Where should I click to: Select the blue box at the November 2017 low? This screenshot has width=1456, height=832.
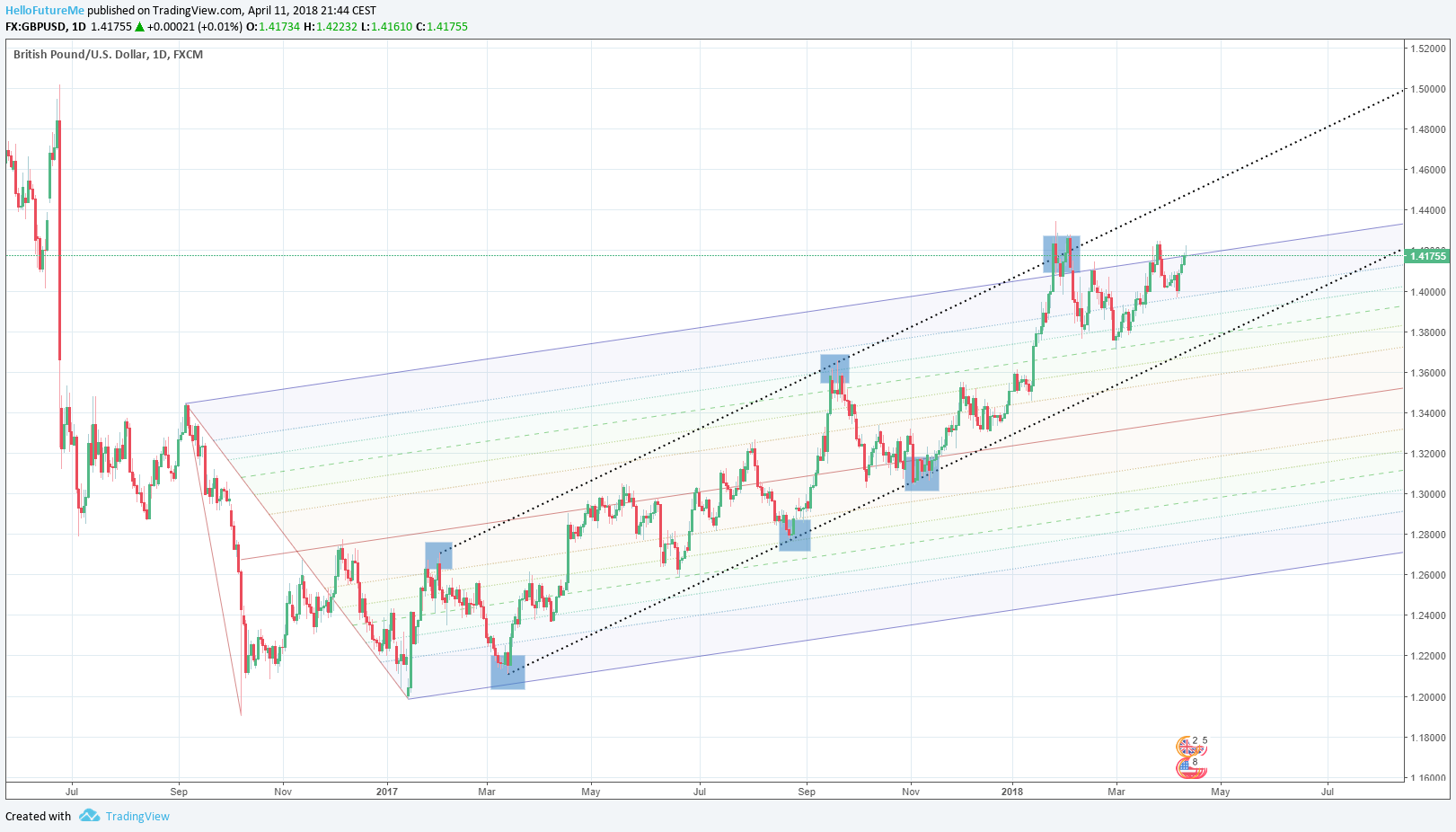tap(922, 474)
